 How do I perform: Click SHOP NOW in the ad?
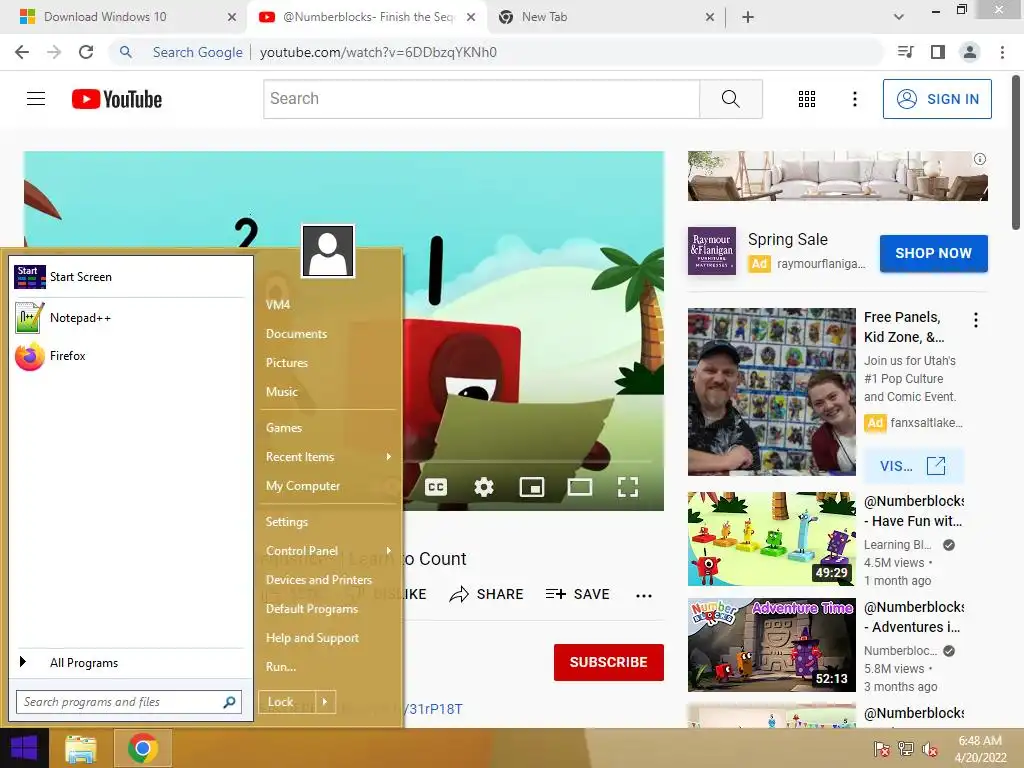933,253
